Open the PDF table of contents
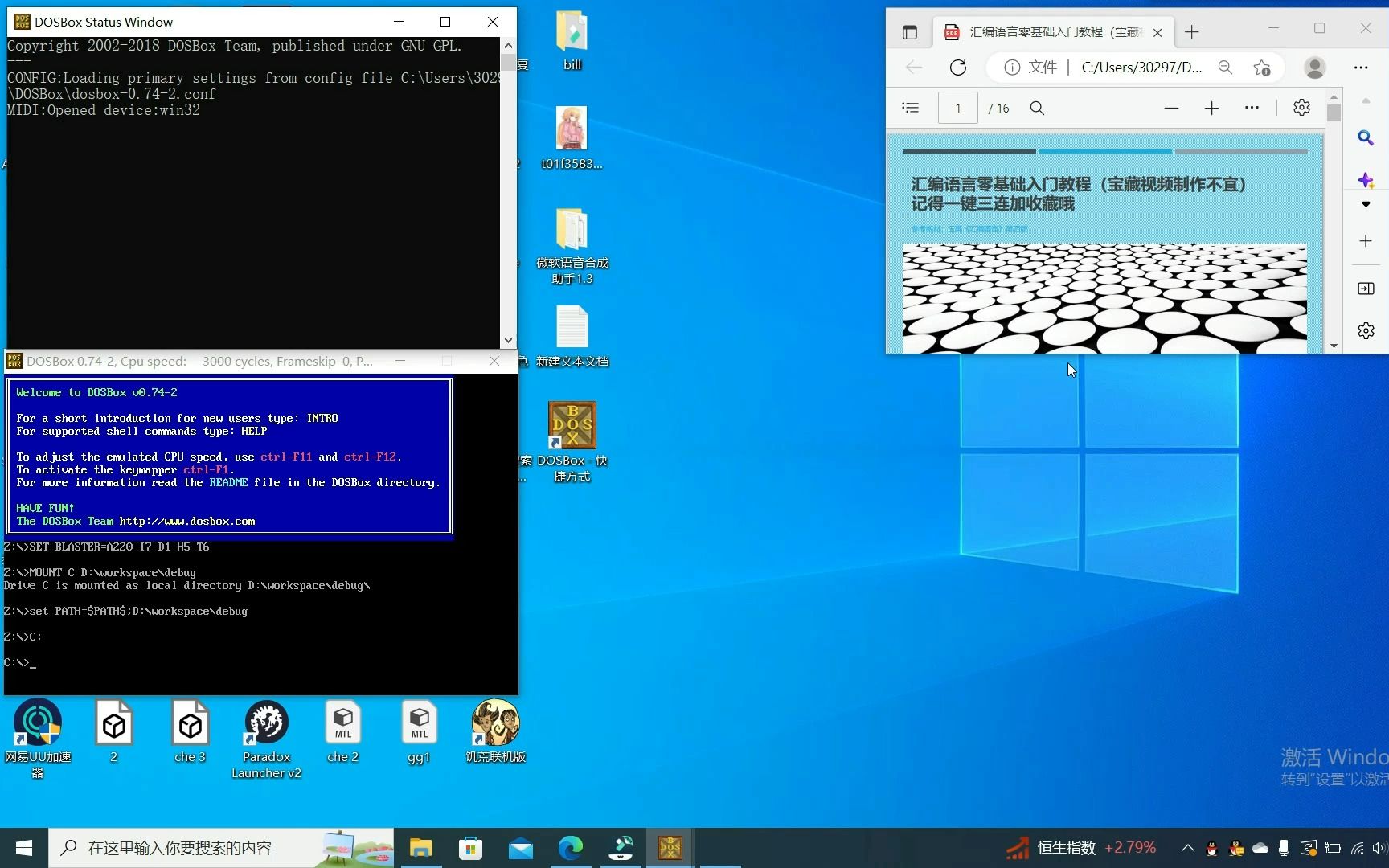Image resolution: width=1389 pixels, height=868 pixels. pos(911,108)
